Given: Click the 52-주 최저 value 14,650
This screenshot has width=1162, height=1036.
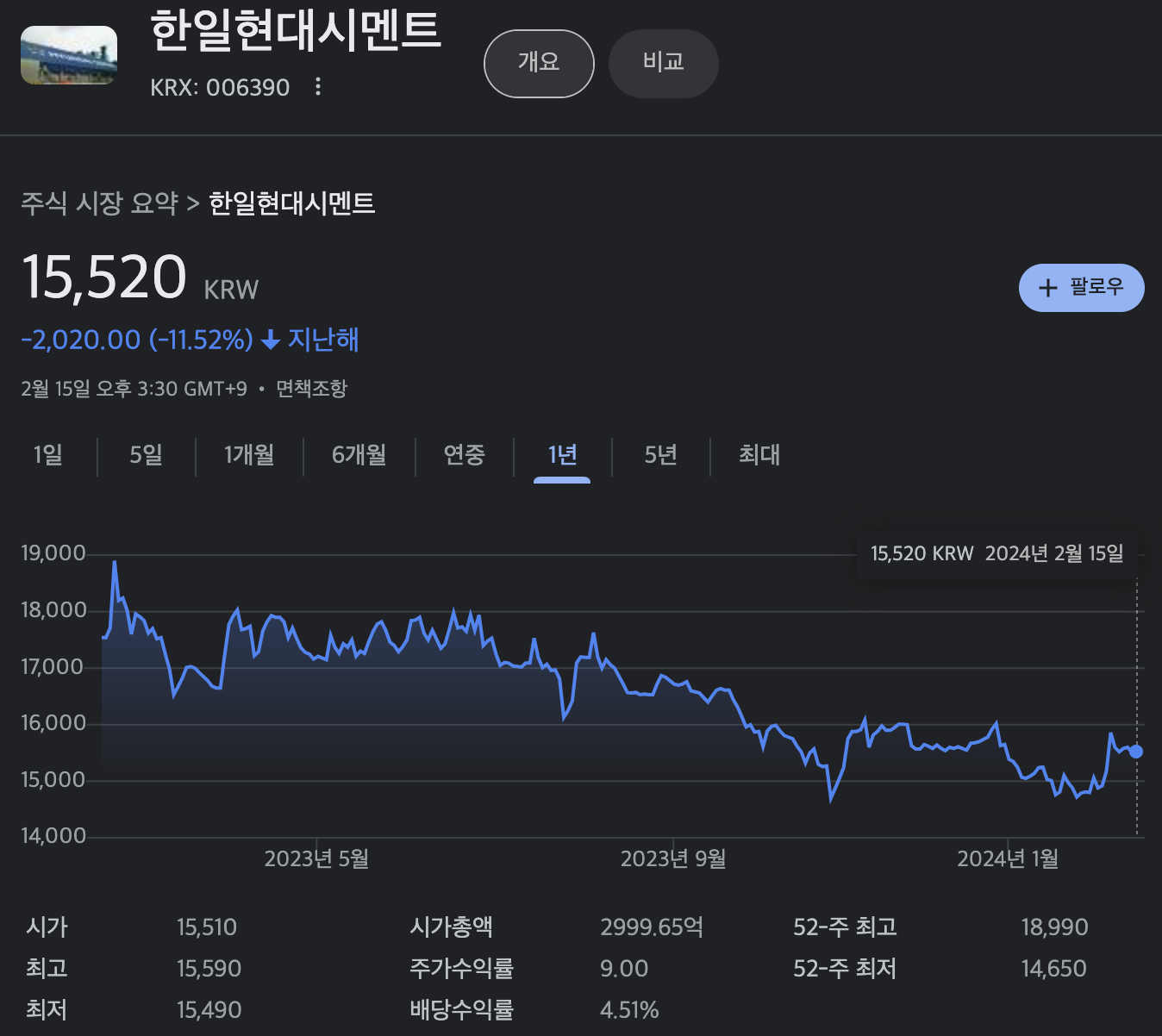Looking at the screenshot, I should tap(1053, 969).
